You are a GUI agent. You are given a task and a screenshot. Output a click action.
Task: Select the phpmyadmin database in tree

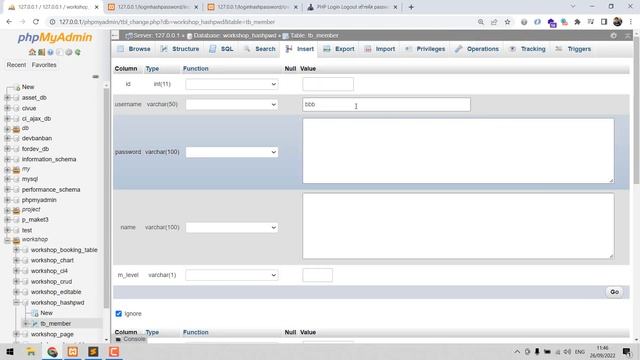click(x=39, y=200)
